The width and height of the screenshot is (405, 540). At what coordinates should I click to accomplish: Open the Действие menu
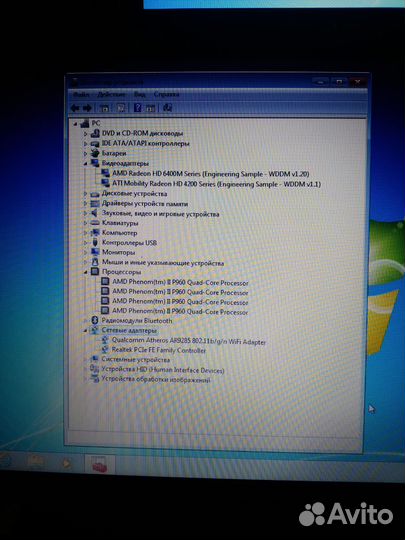point(111,94)
